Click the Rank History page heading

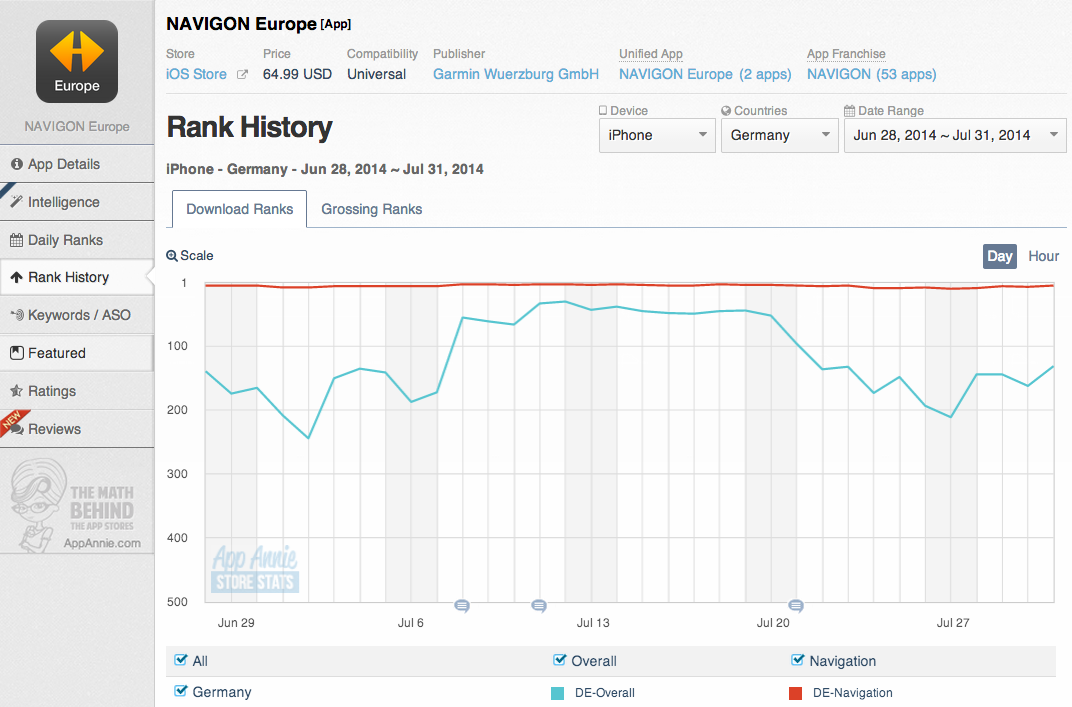coord(250,127)
